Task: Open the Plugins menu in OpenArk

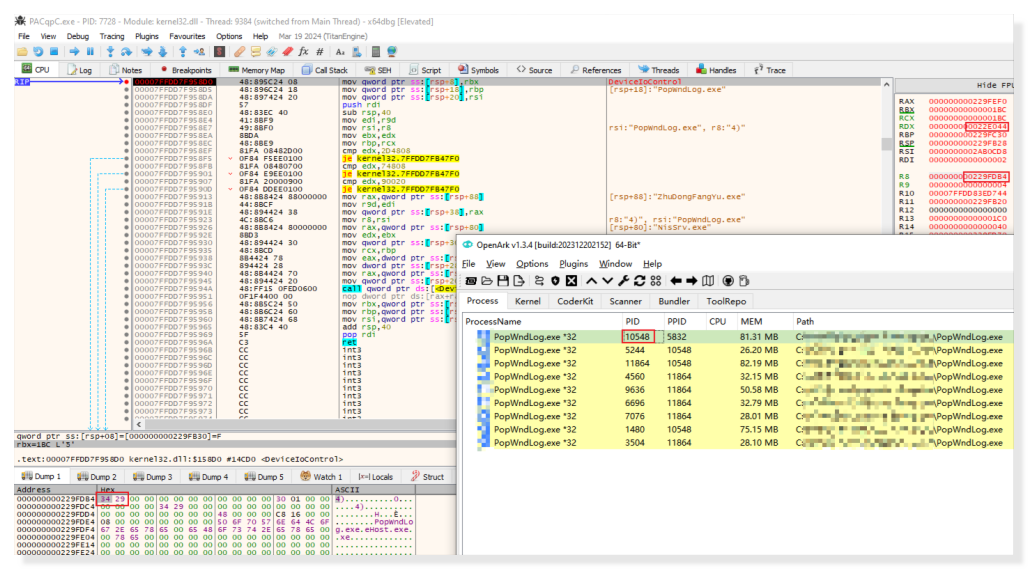Action: (573, 264)
